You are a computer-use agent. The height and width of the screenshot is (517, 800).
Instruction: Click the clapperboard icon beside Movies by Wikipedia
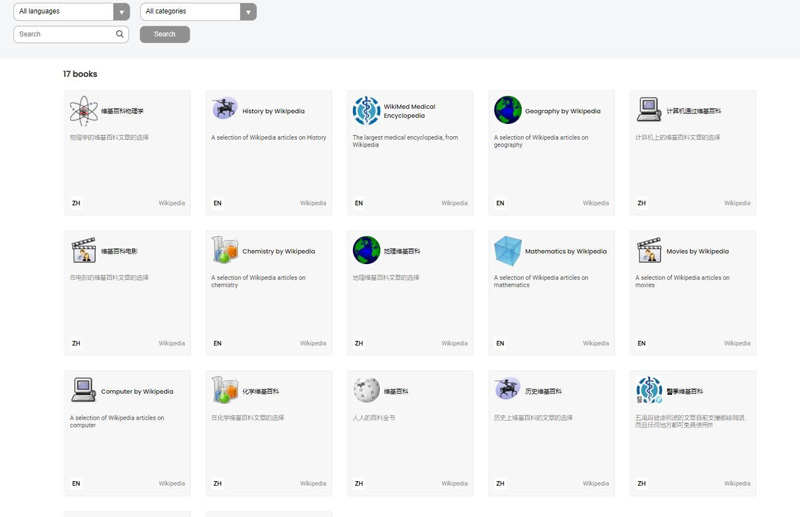tap(649, 250)
